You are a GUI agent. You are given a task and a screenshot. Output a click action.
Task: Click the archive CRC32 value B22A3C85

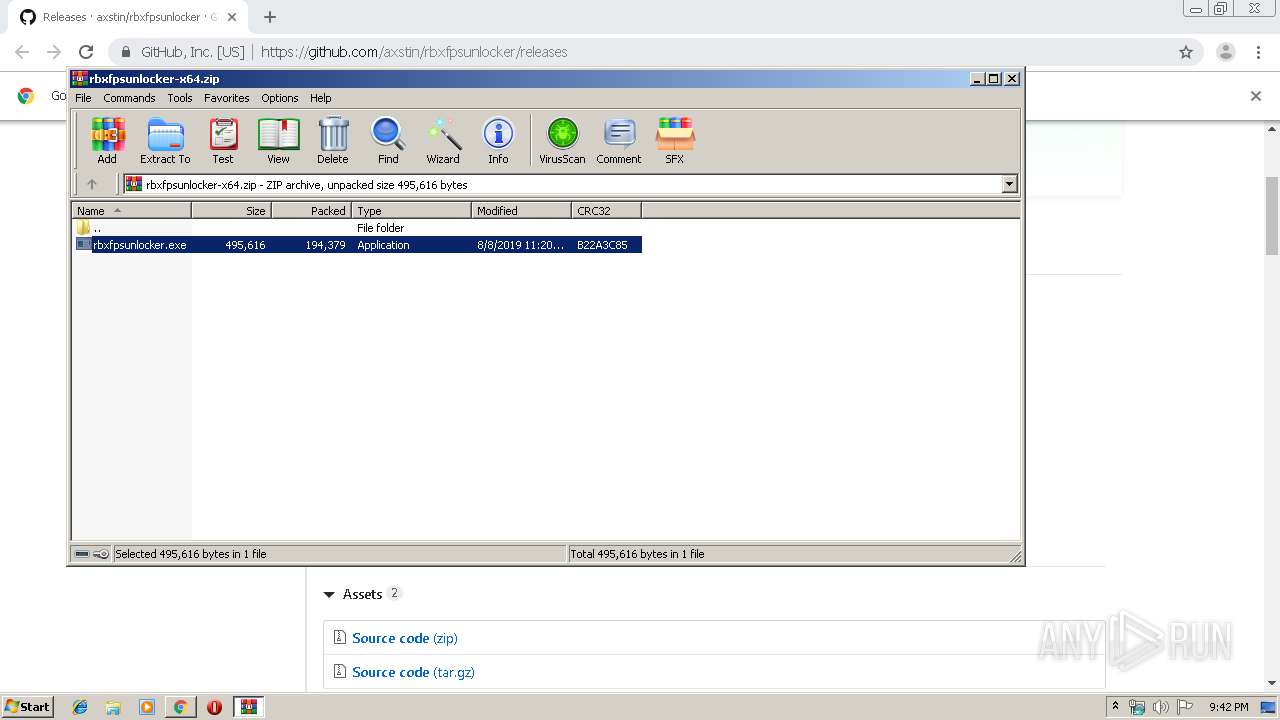602,245
